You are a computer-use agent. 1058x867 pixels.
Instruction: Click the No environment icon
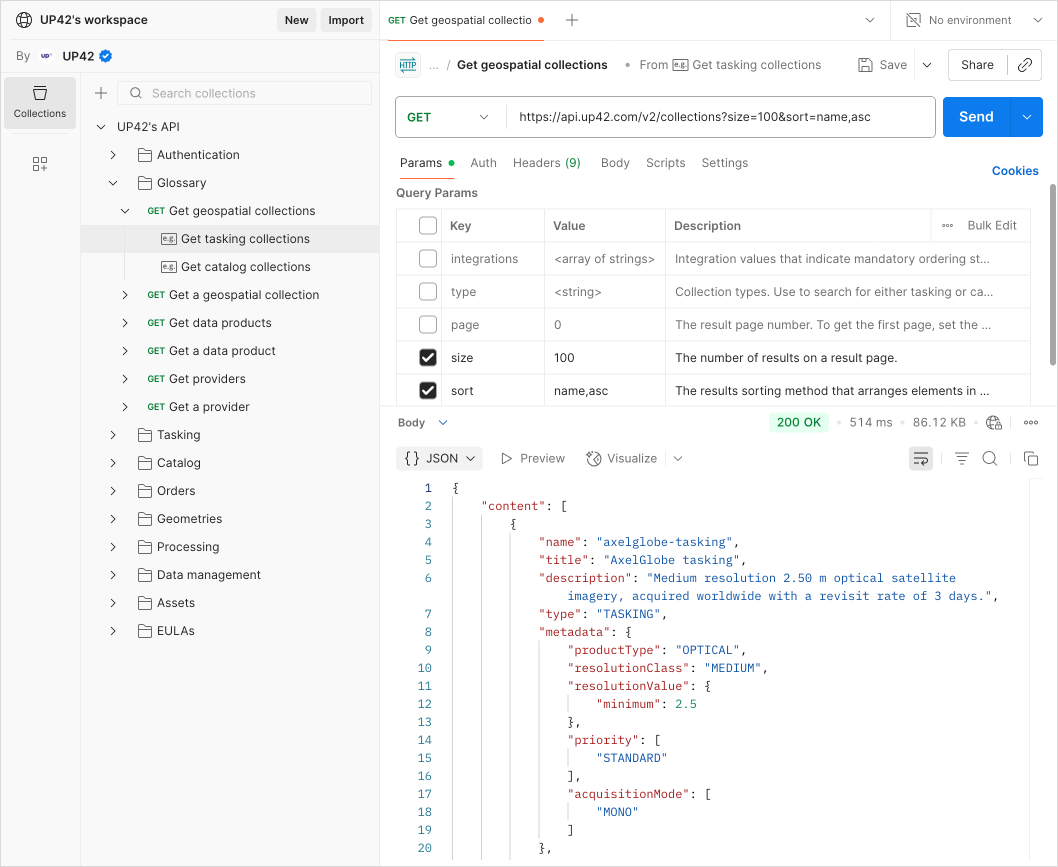[x=913, y=20]
